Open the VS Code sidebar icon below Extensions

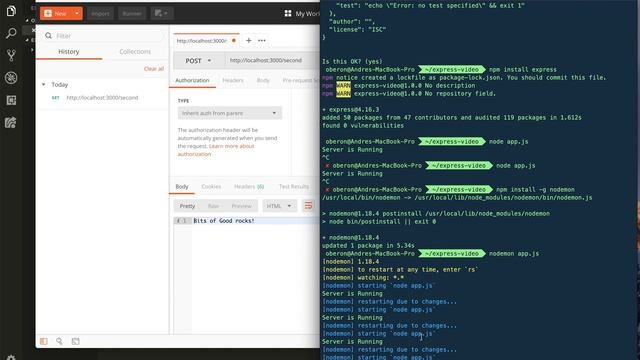coord(11,122)
